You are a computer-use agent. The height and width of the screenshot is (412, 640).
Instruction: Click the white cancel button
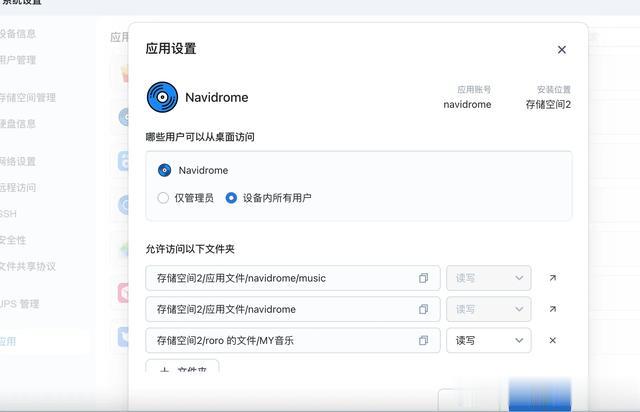[x=469, y=399]
